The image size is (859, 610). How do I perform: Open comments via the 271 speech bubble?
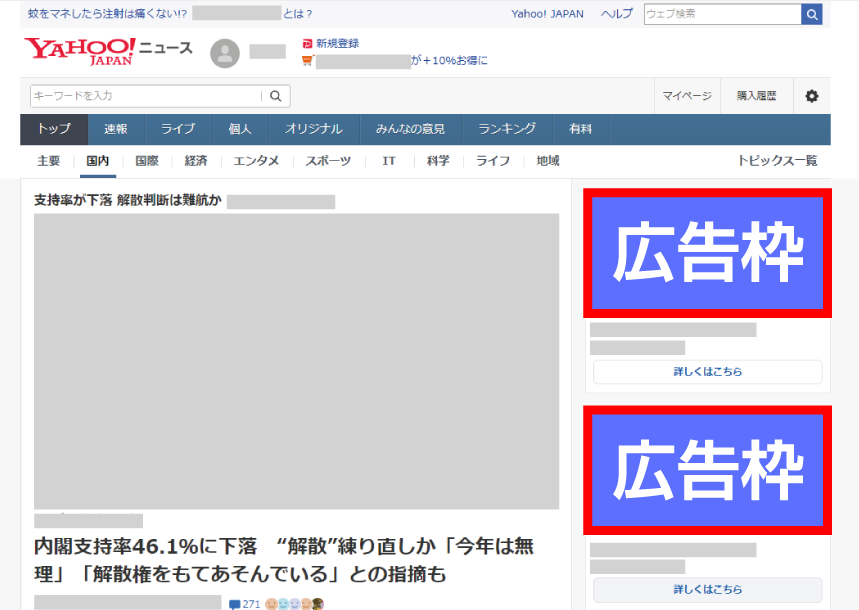click(235, 604)
